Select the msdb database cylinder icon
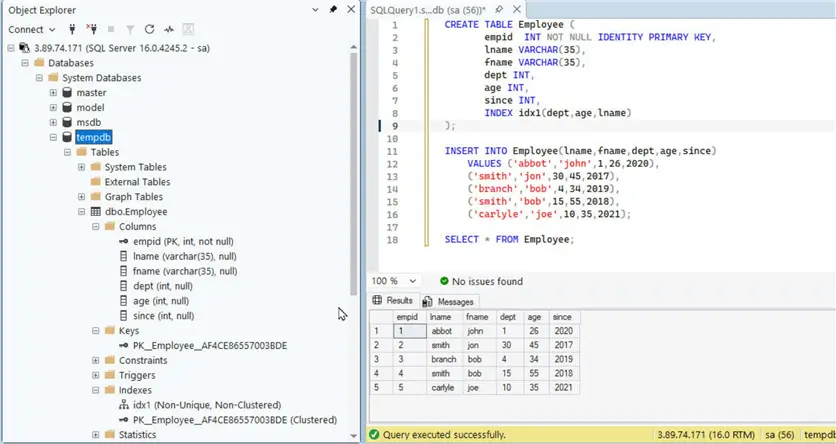 pyautogui.click(x=67, y=123)
